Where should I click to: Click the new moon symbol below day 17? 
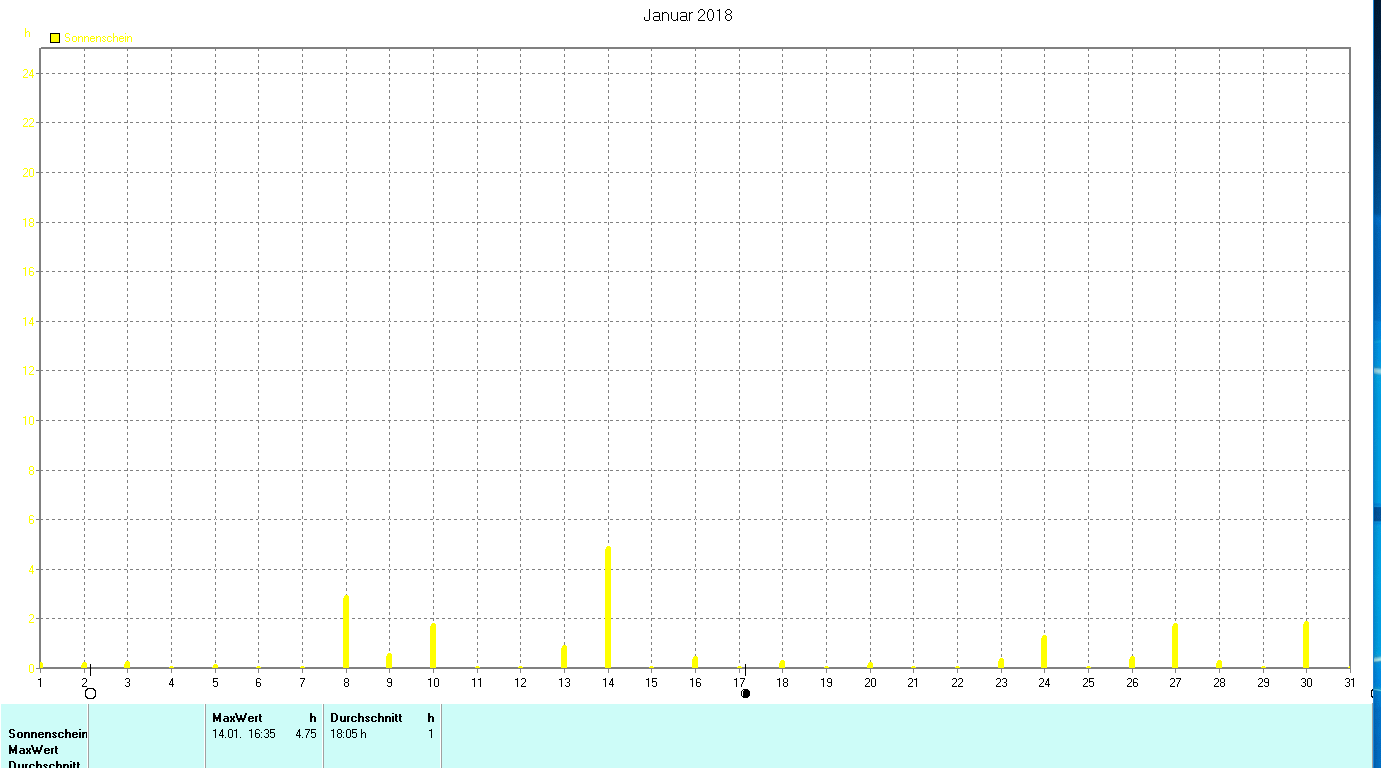pyautogui.click(x=745, y=693)
